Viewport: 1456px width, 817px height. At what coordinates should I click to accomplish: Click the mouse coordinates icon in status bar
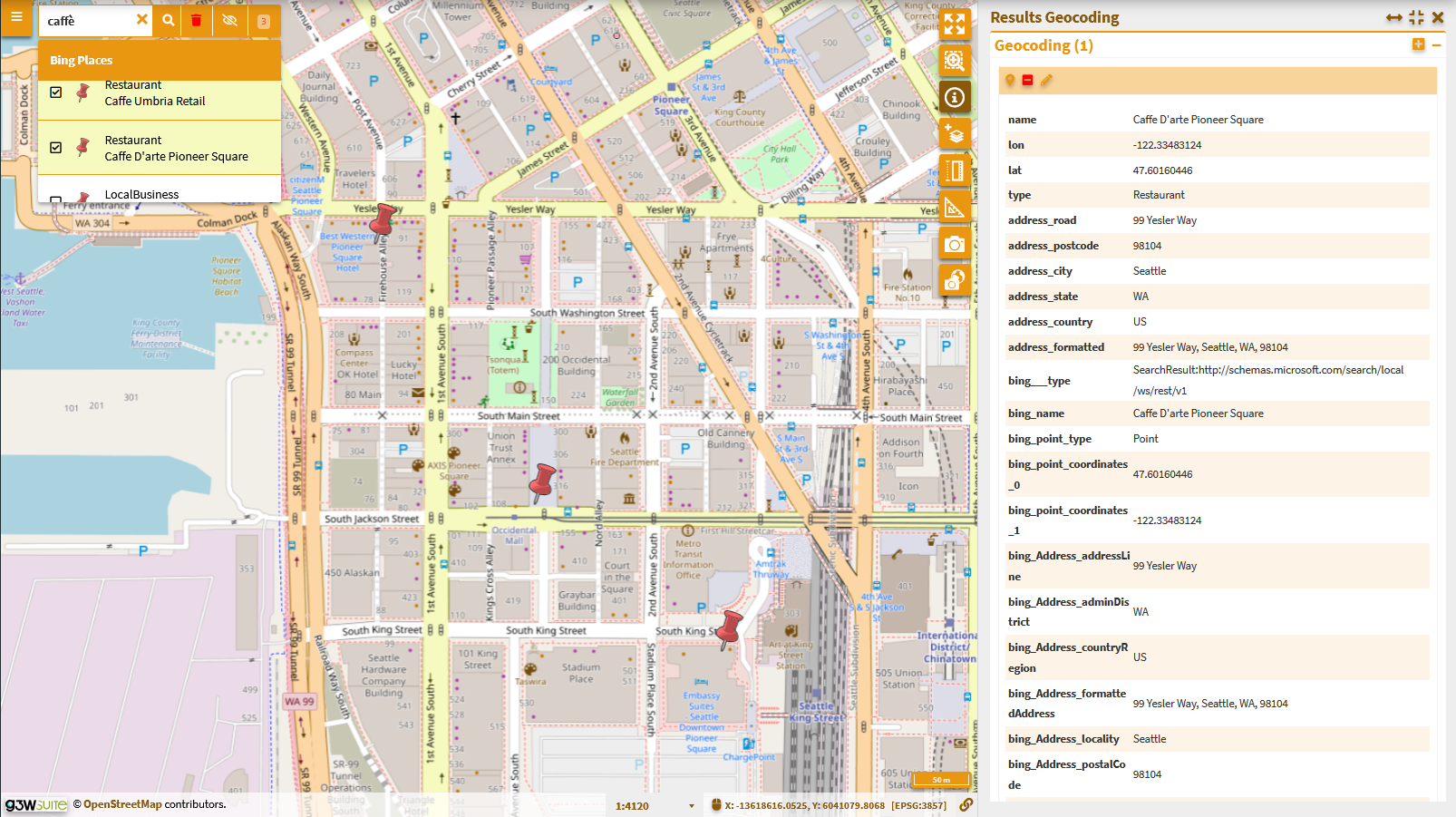[x=716, y=805]
